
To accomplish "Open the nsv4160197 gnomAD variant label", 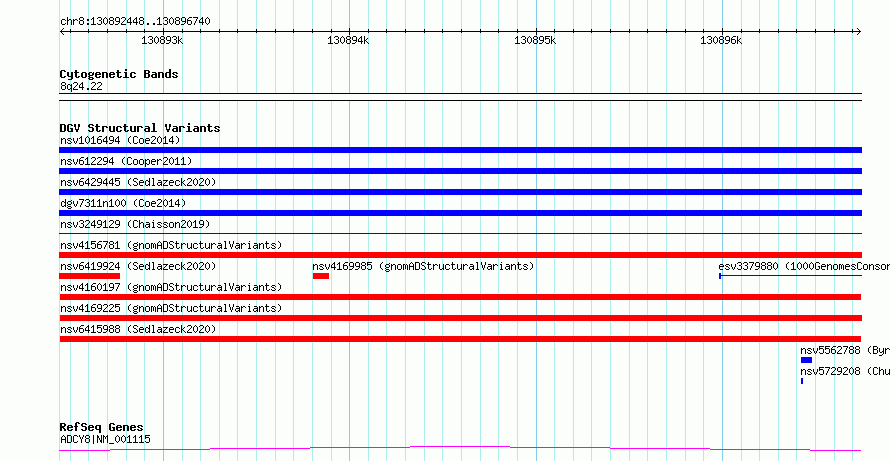I will tap(171, 287).
